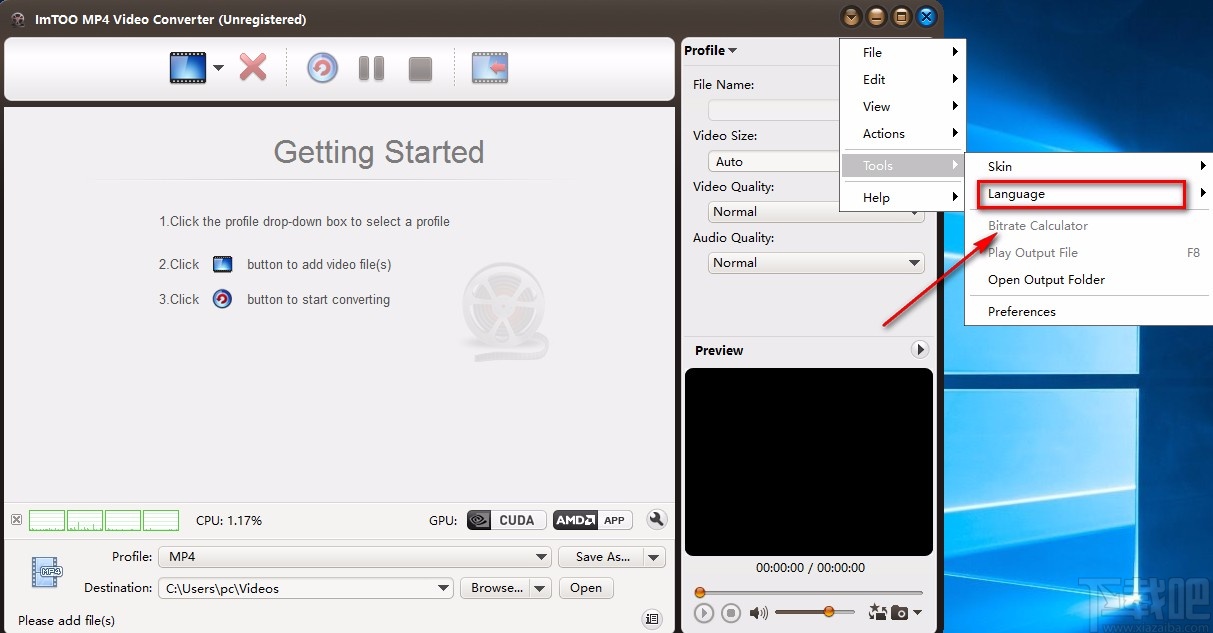
Task: Click the Browse destination button
Action: tap(497, 588)
